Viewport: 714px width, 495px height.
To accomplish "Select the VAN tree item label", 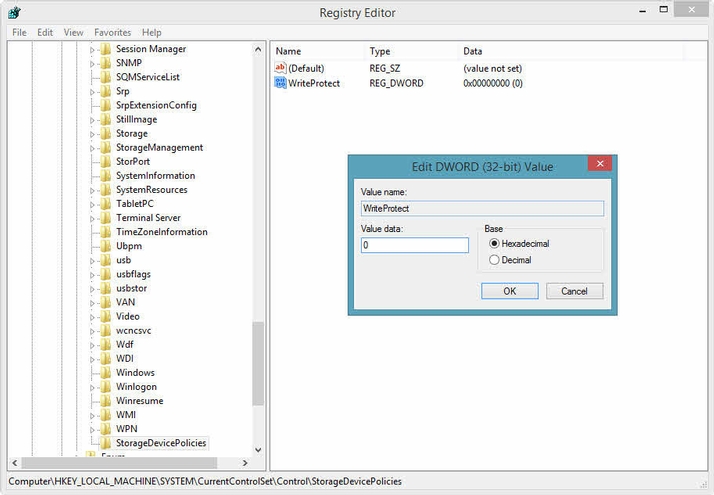I will [x=125, y=302].
